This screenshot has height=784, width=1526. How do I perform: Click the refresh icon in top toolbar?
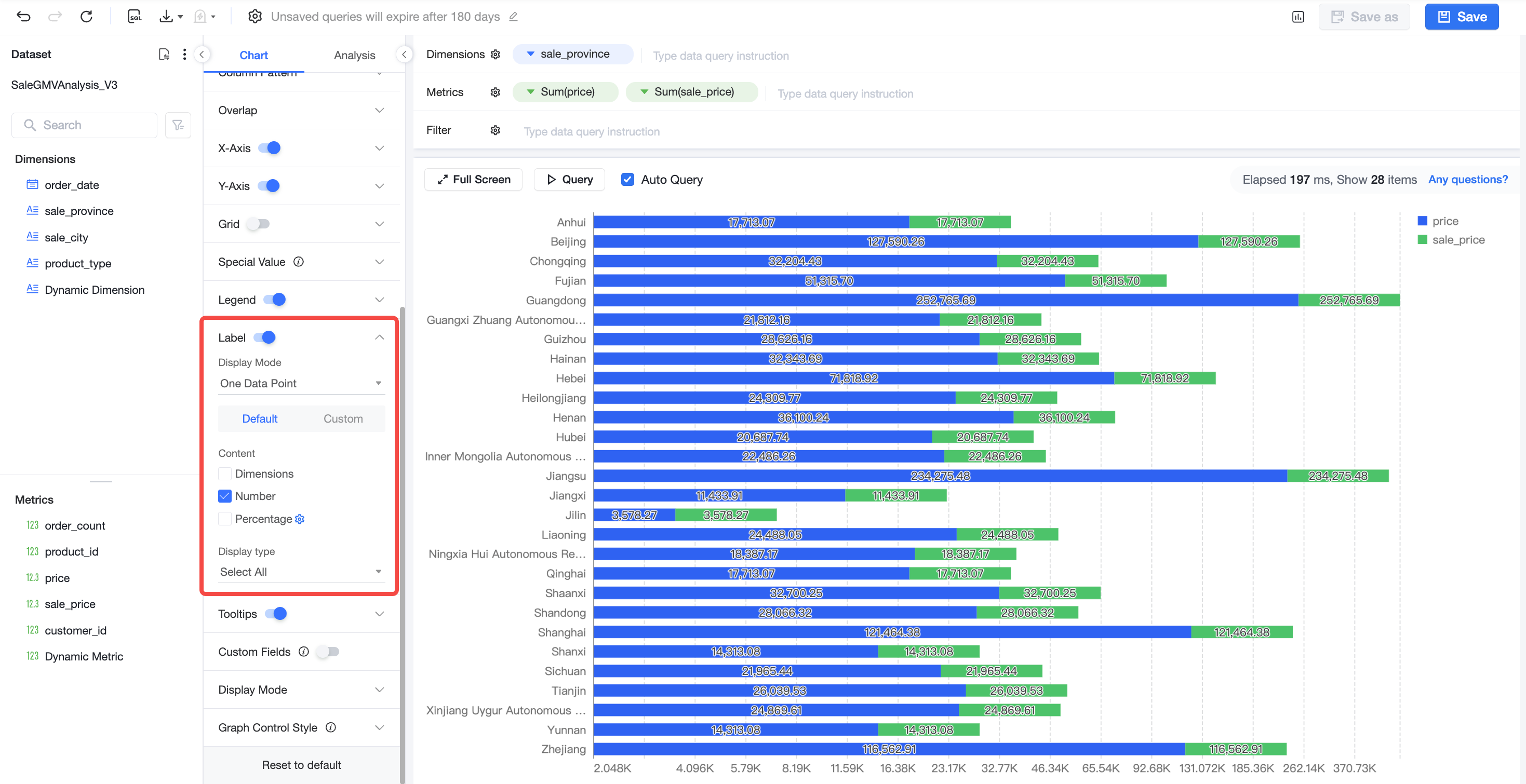[87, 17]
